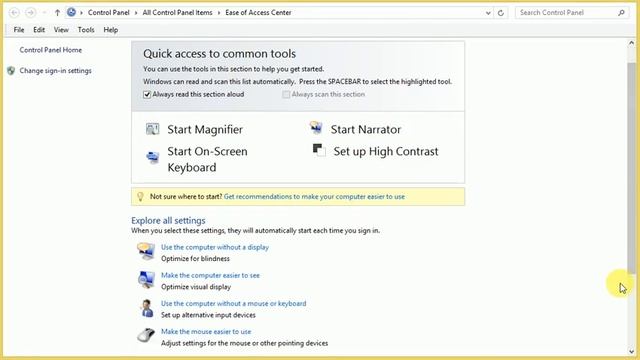
Task: Expand the chevron after Control Panel in the breadcrumb
Action: coord(136,13)
